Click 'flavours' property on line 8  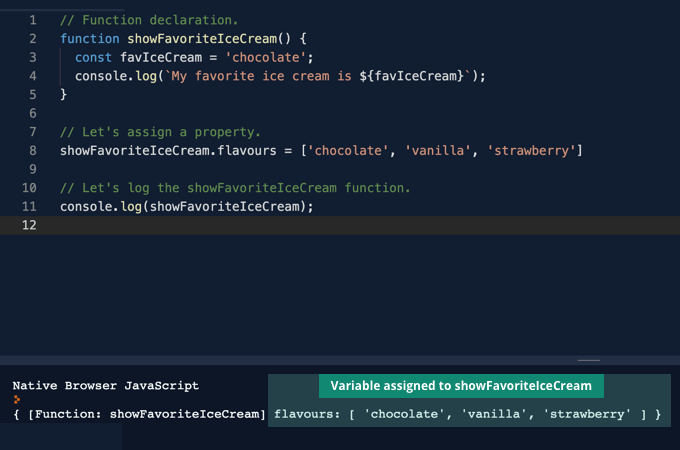(247, 151)
